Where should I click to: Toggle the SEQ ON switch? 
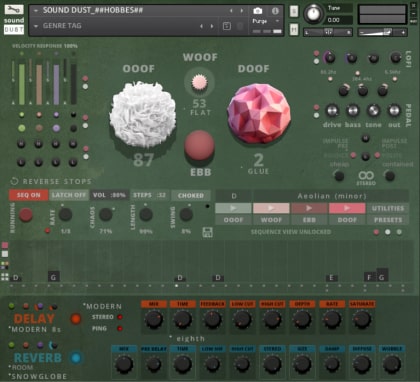coord(29,195)
